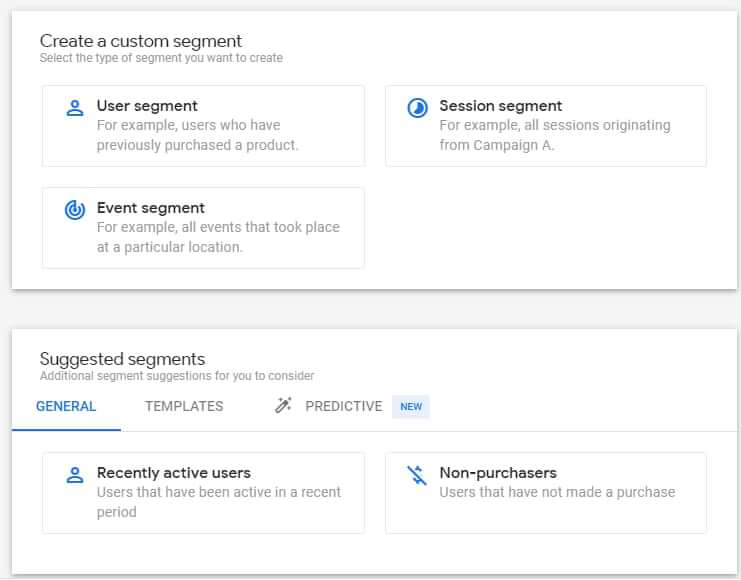The width and height of the screenshot is (741, 580).
Task: Select the Recently active users heading
Action: pos(173,473)
